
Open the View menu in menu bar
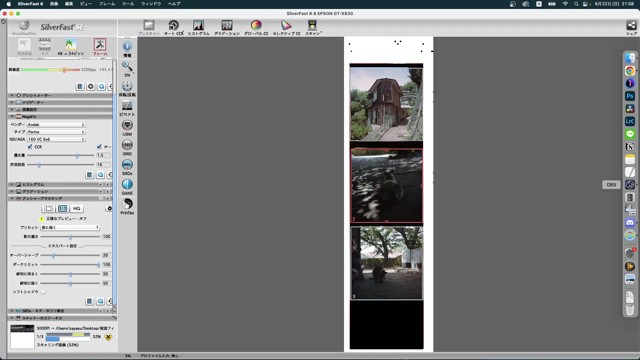point(86,4)
